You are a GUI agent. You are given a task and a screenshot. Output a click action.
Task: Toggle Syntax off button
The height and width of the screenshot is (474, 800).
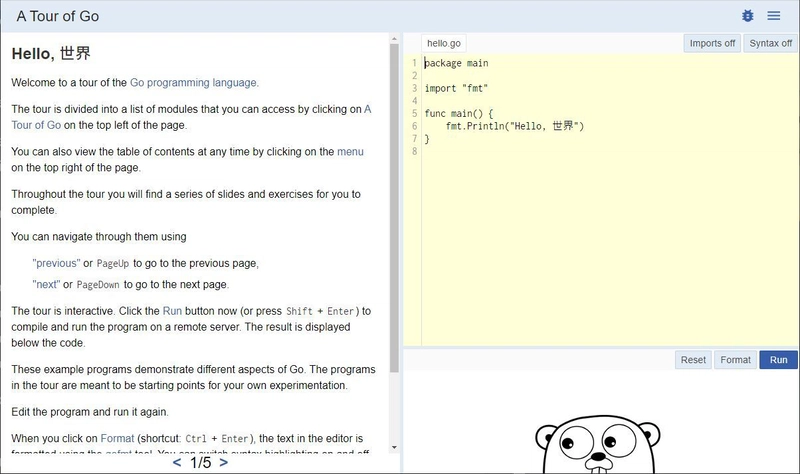tap(770, 43)
